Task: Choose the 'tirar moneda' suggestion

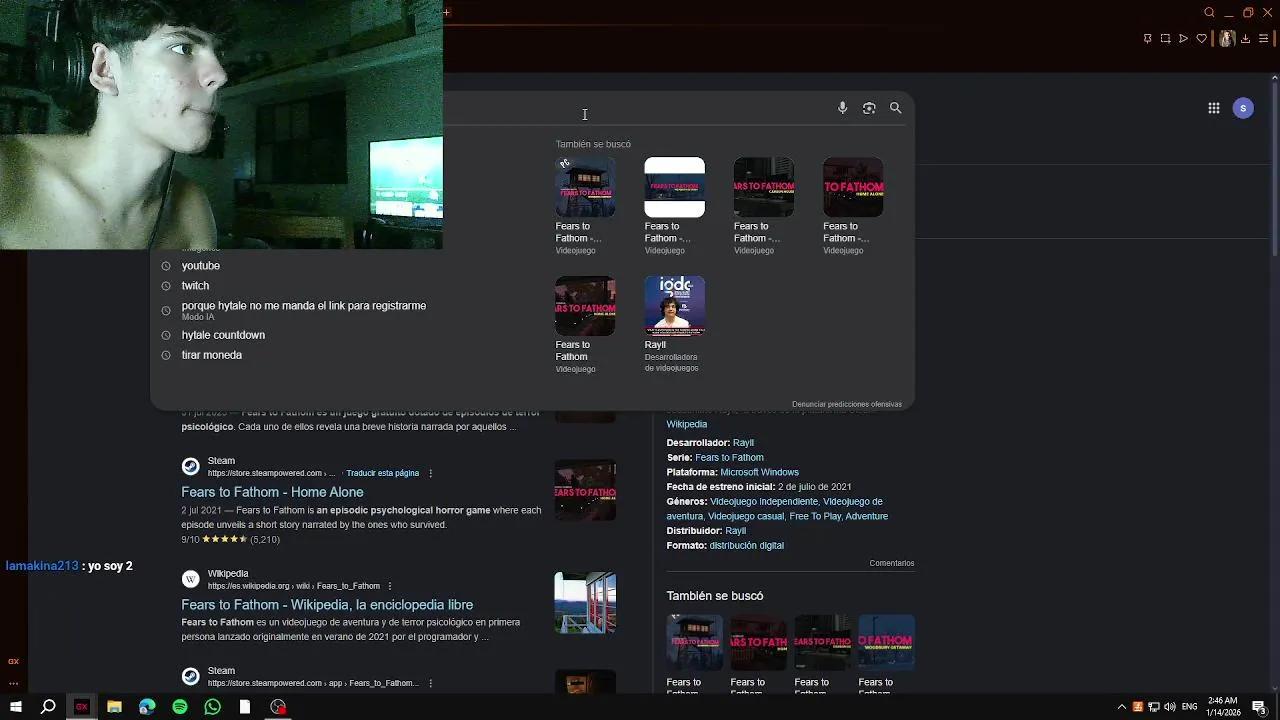Action: point(212,355)
